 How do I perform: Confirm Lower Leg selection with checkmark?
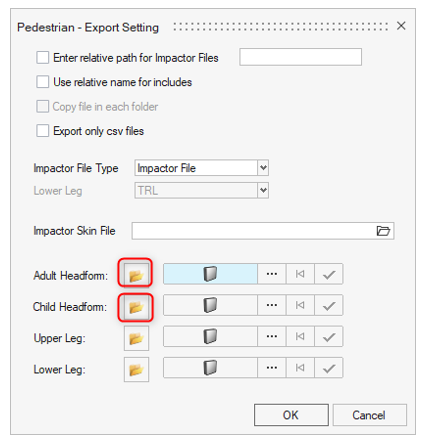[329, 368]
